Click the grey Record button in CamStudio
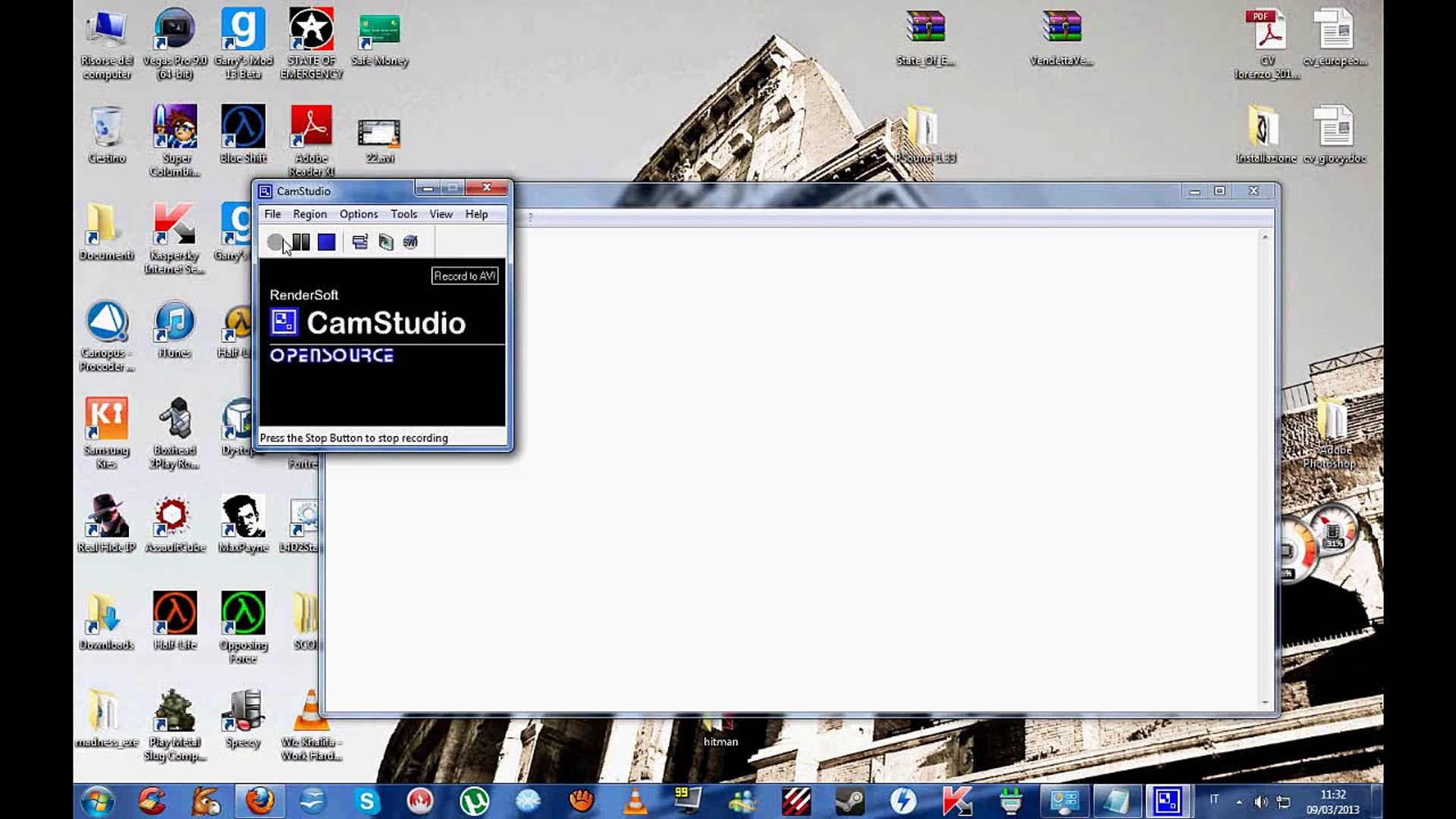This screenshot has height=819, width=1456. click(275, 242)
